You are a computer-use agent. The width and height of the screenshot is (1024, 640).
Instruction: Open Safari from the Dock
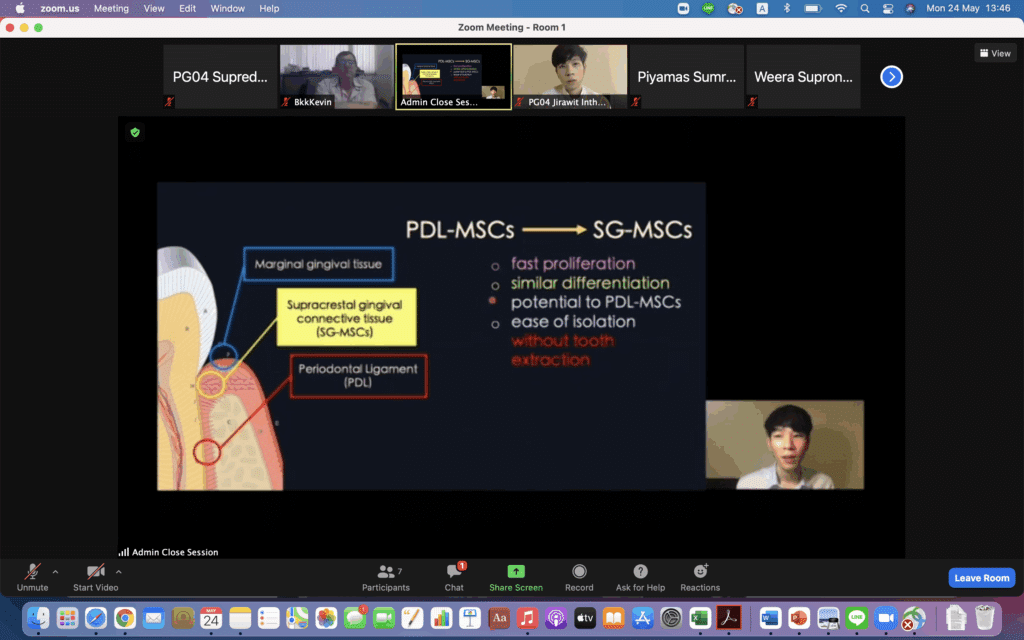coord(96,618)
